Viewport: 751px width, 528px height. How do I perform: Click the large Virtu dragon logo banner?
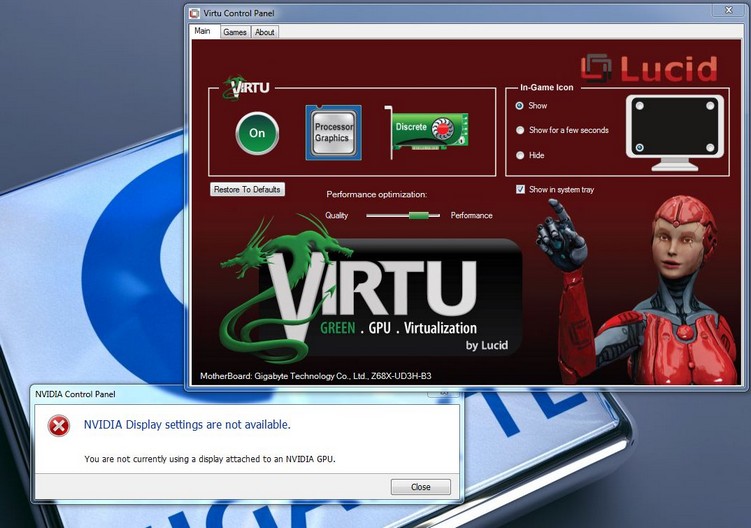[x=371, y=290]
